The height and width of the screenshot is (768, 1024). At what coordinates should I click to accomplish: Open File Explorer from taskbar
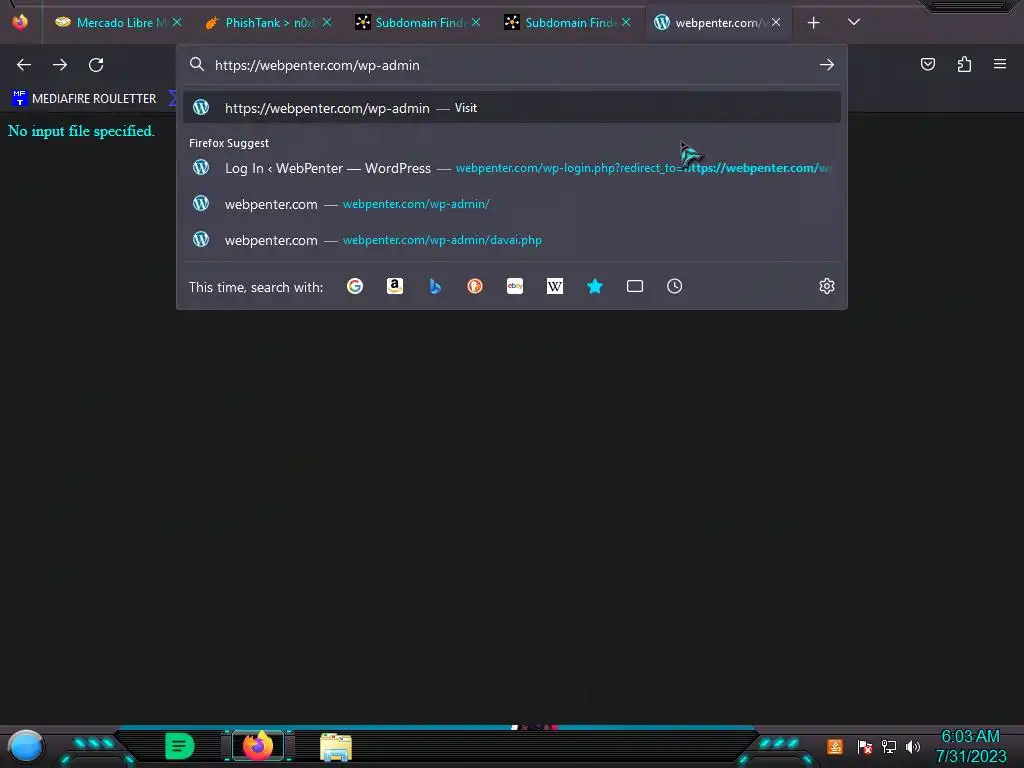tap(336, 747)
